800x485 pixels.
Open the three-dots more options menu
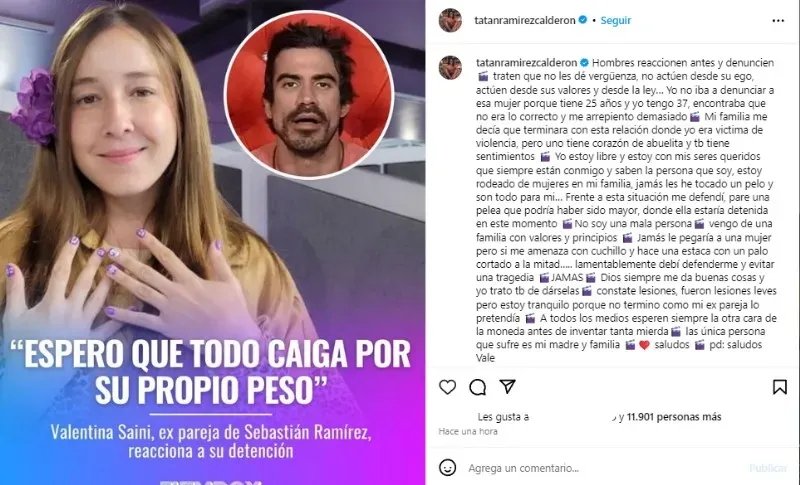point(778,20)
